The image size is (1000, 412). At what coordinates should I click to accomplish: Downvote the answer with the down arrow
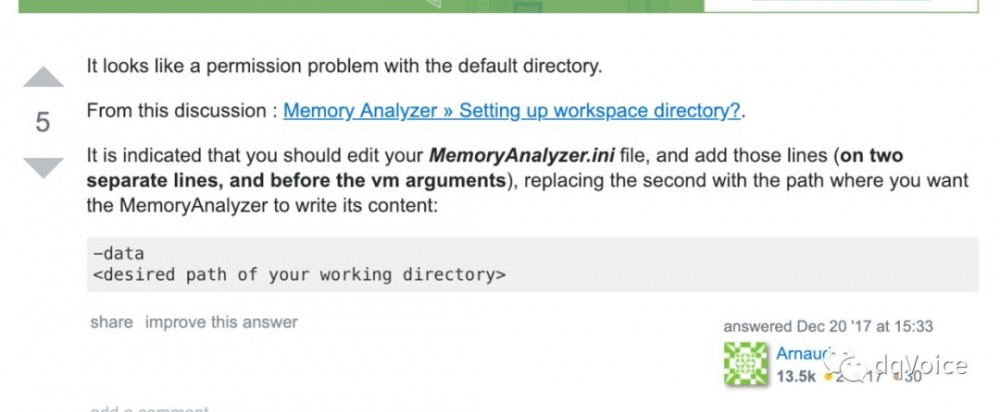(42, 167)
